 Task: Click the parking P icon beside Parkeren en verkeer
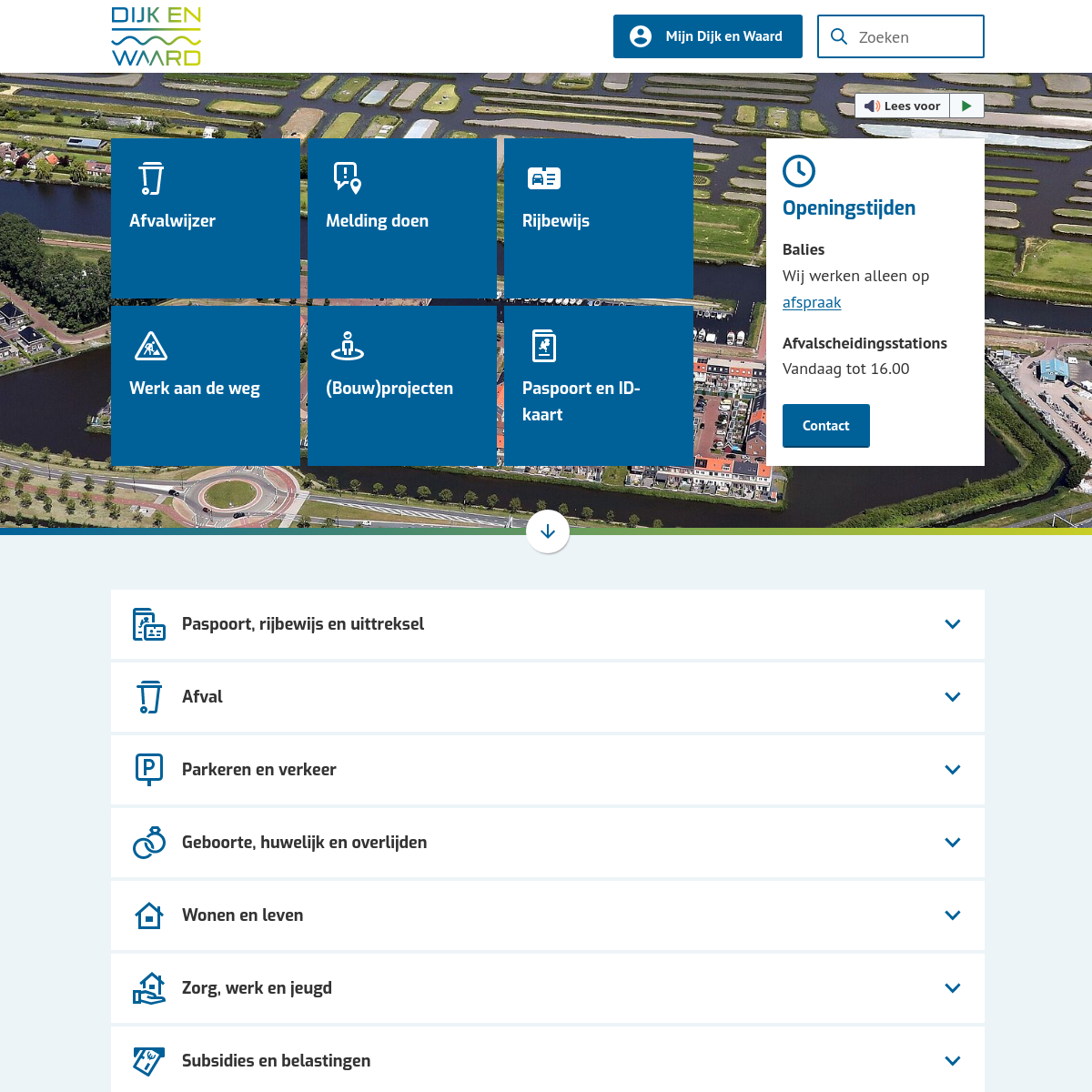149,770
